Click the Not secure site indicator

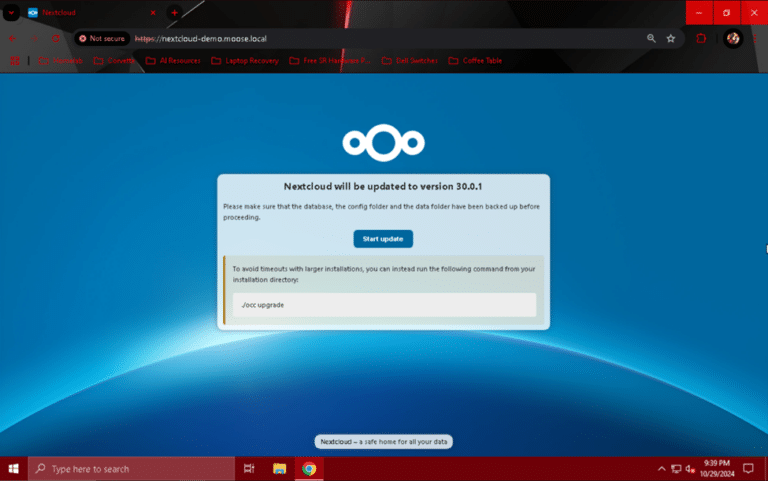point(102,38)
